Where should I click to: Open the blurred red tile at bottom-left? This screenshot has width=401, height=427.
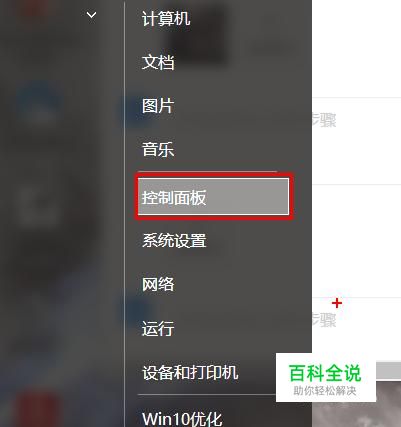37,408
